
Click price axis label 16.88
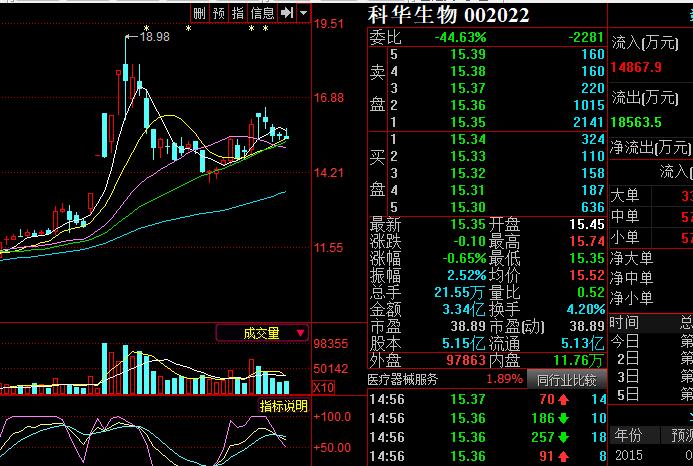(329, 98)
